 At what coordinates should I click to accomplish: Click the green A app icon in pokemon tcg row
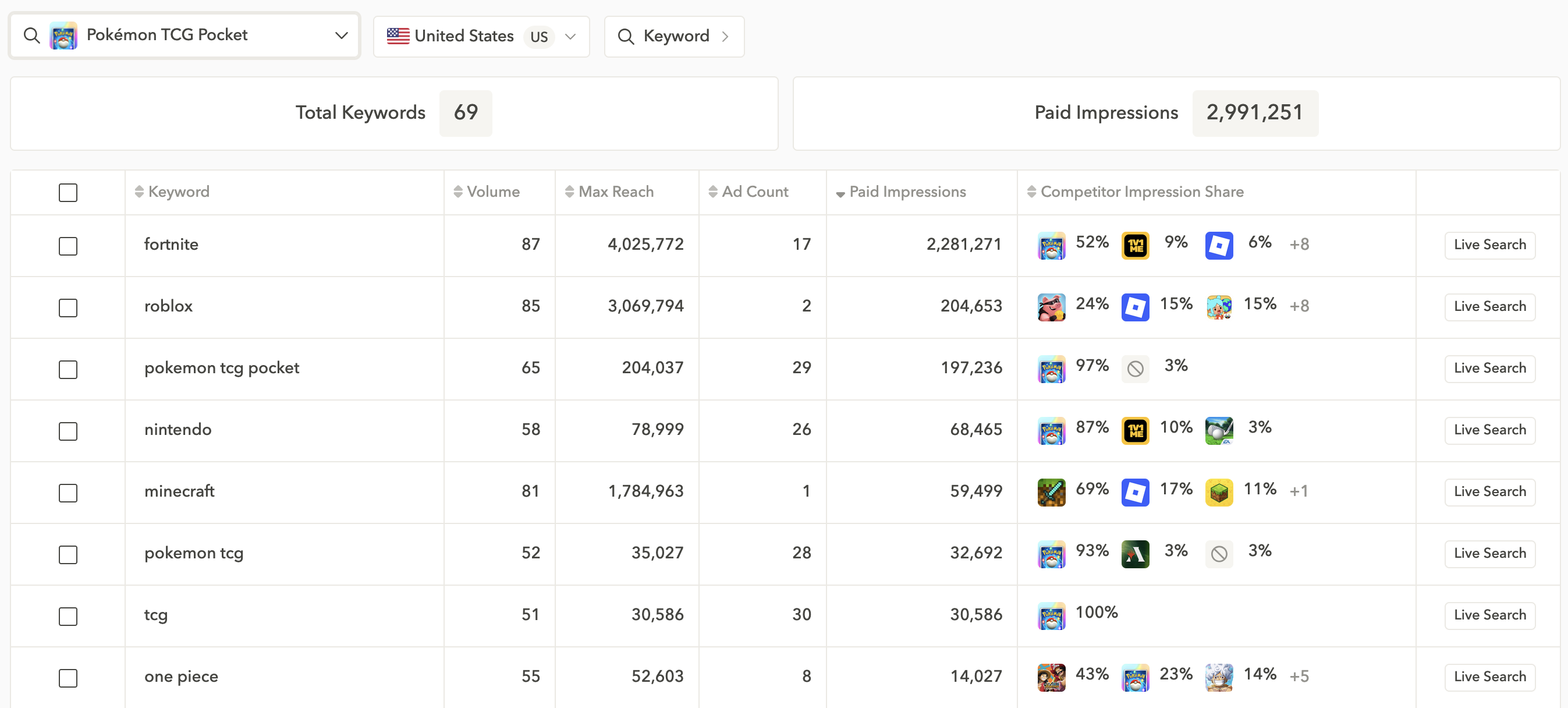click(x=1134, y=554)
